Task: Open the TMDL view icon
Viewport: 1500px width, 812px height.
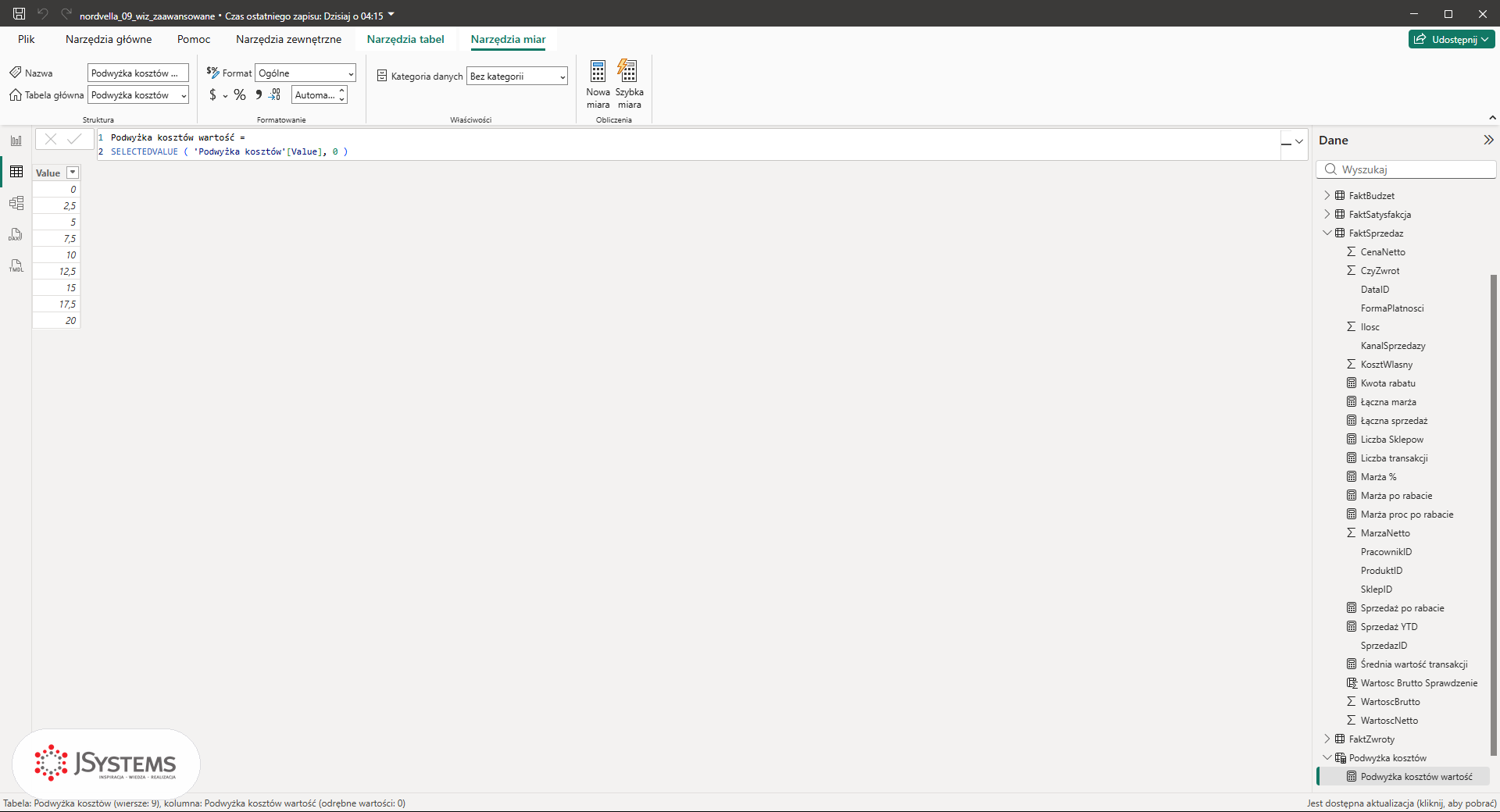Action: pos(16,265)
